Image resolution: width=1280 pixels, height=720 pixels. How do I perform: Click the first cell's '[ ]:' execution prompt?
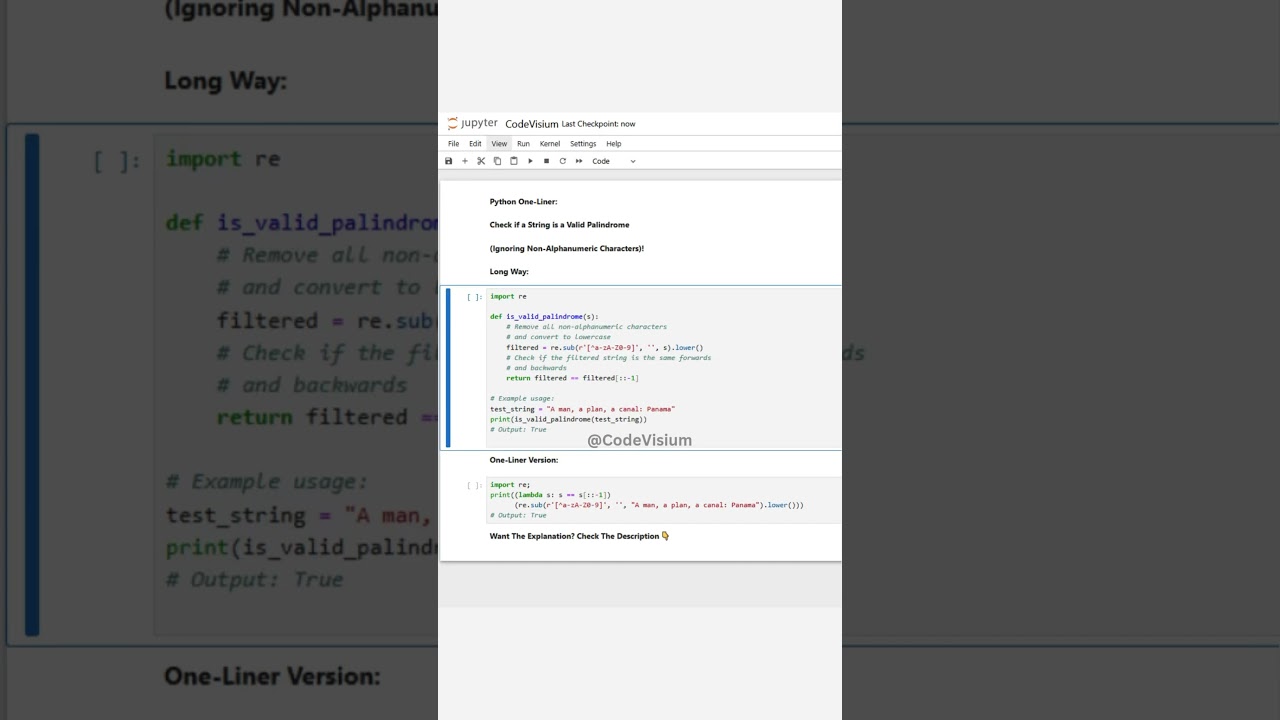point(474,297)
